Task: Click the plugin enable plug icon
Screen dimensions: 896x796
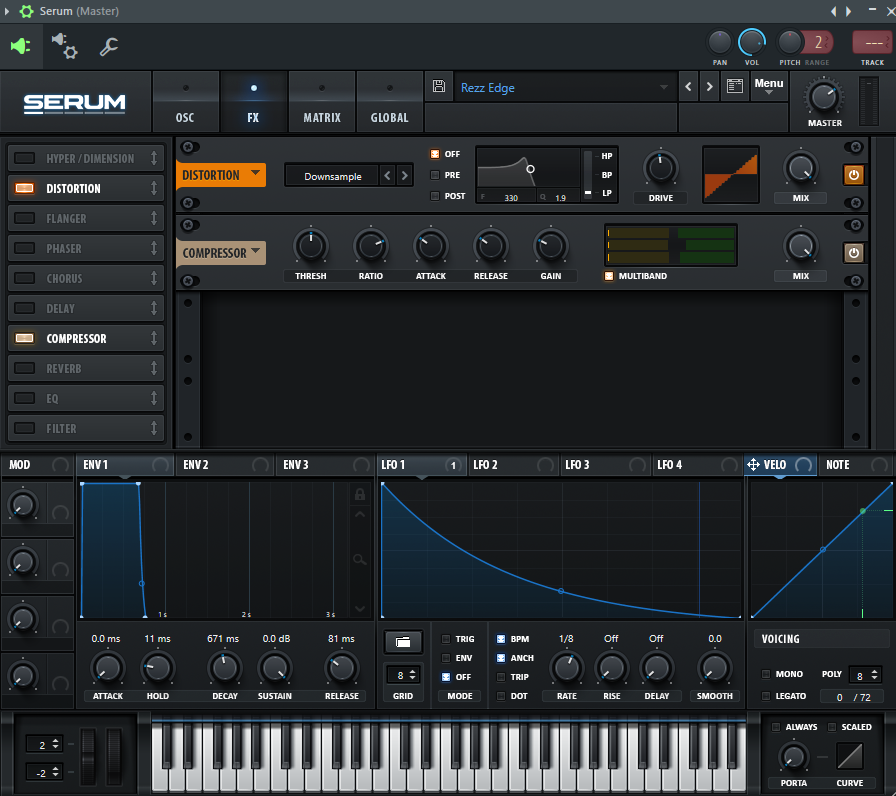Action: click(21, 46)
